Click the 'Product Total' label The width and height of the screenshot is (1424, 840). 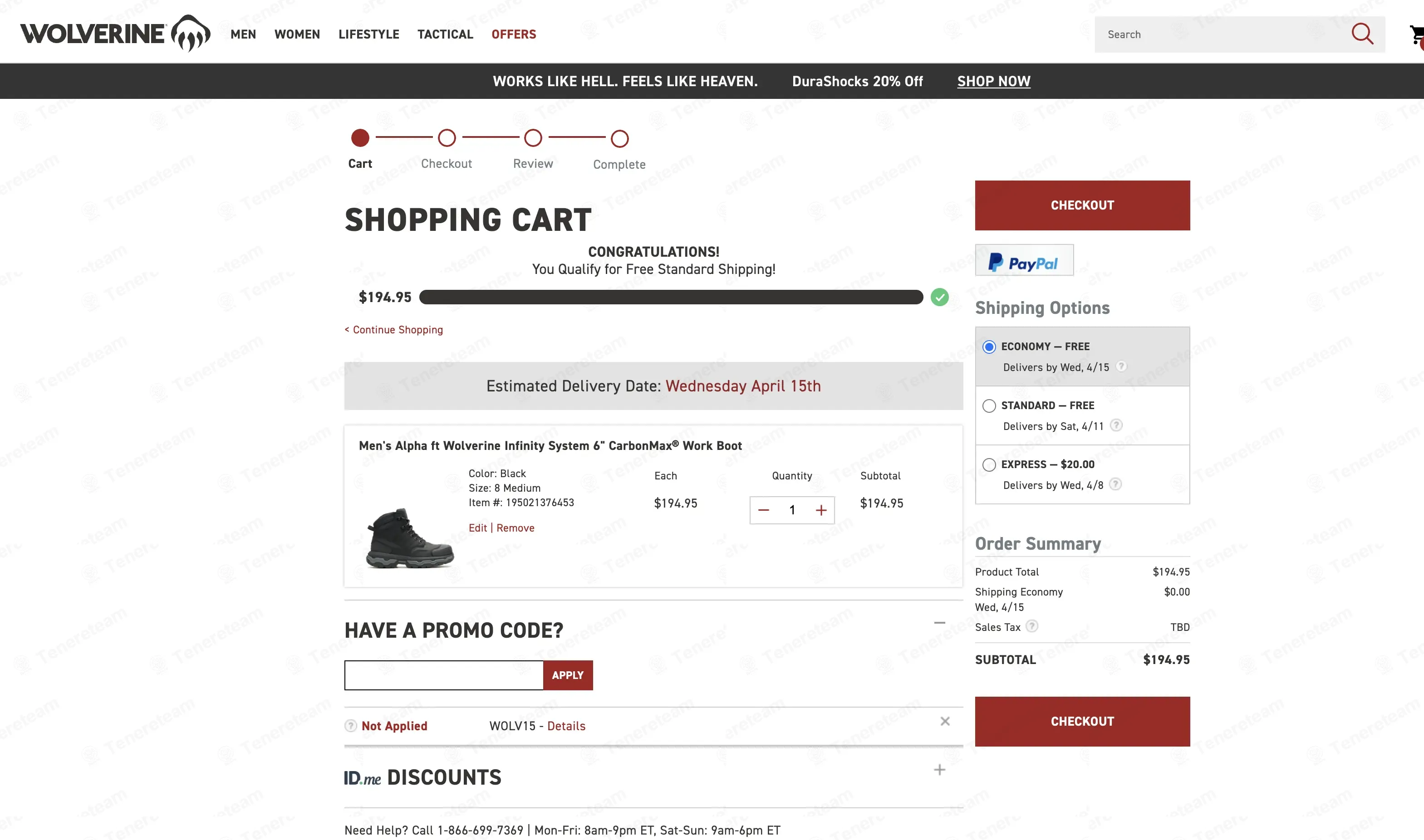(x=1007, y=571)
